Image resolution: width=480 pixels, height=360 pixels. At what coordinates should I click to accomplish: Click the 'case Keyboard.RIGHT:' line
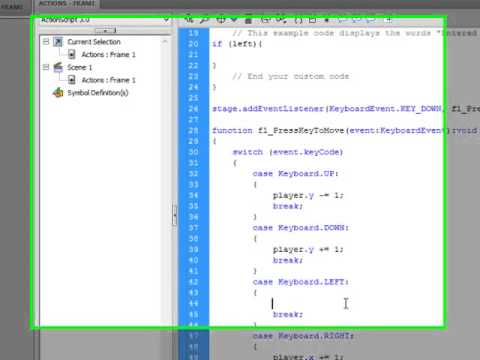303,336
